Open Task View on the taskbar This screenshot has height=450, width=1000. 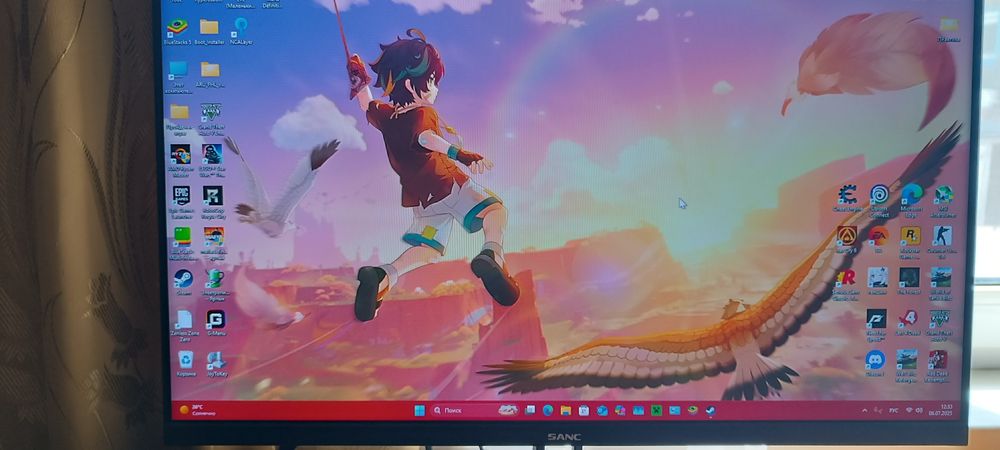tap(530, 410)
